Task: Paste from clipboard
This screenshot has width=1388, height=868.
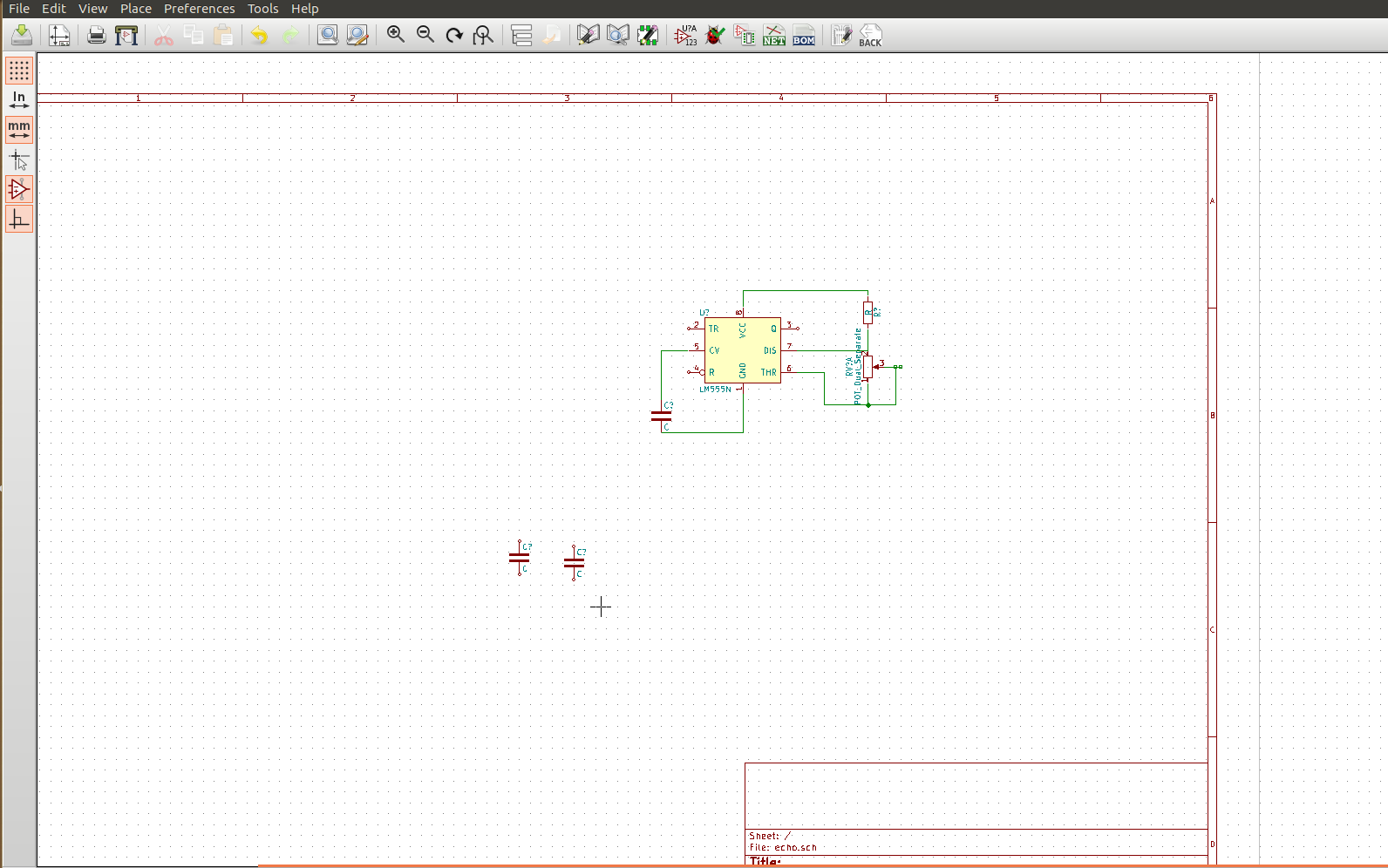Action: point(223,35)
